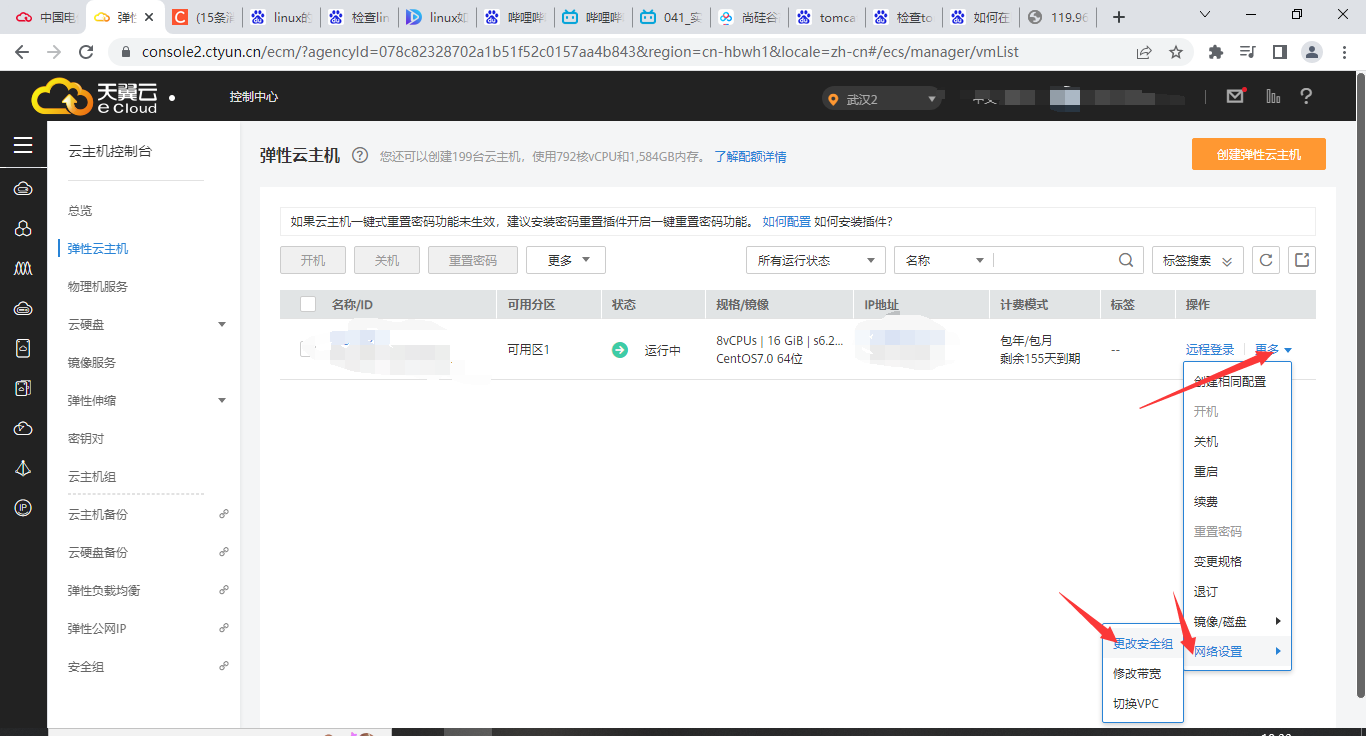Open the browser extensions puzzle icon
Screen dimensions: 1366x736
1216,52
